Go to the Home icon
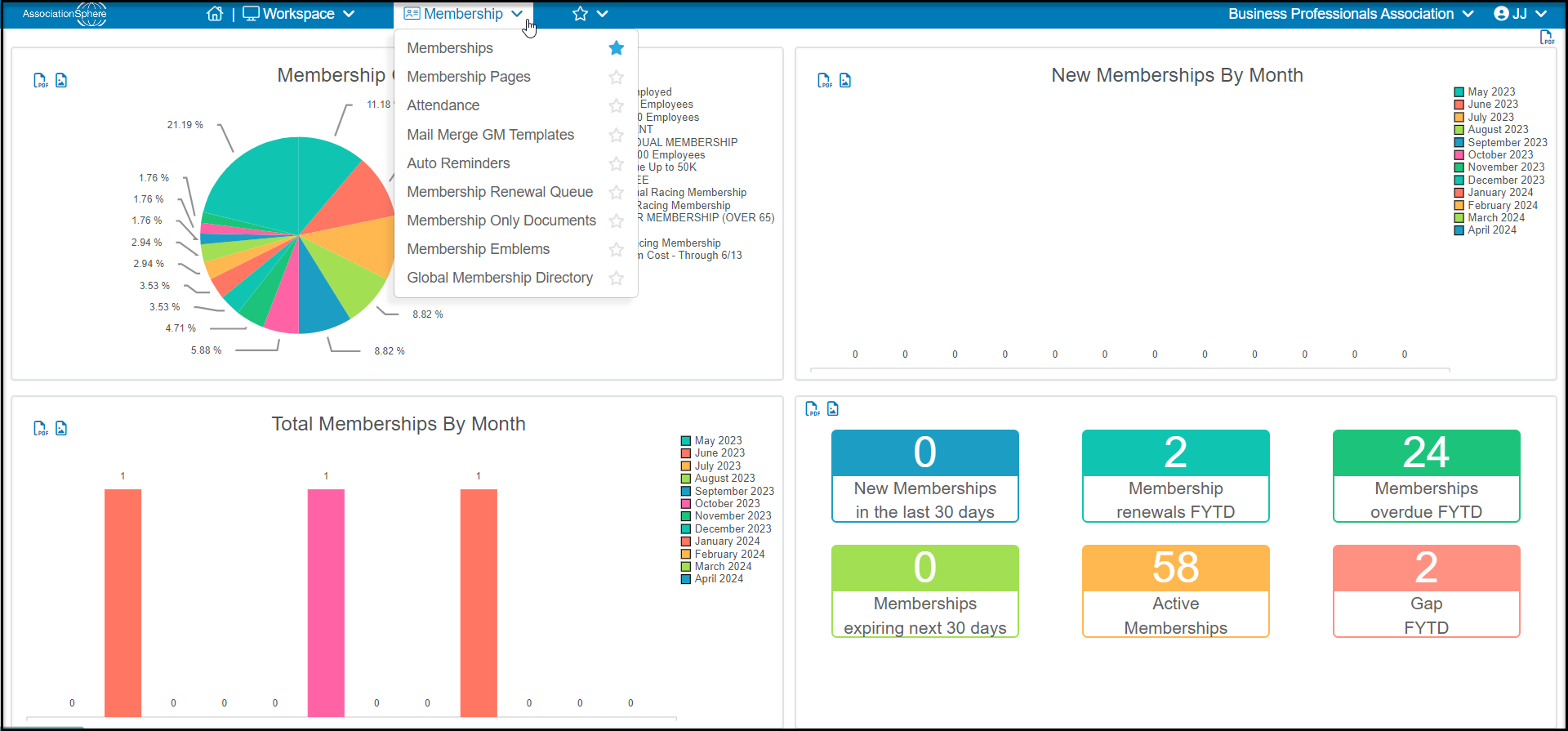The height and width of the screenshot is (731, 1568). [215, 14]
